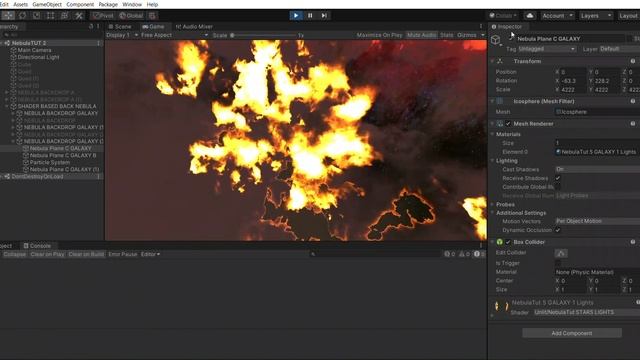
Task: Click the GameObject cube icon in Inspector
Action: pyautogui.click(x=496, y=40)
